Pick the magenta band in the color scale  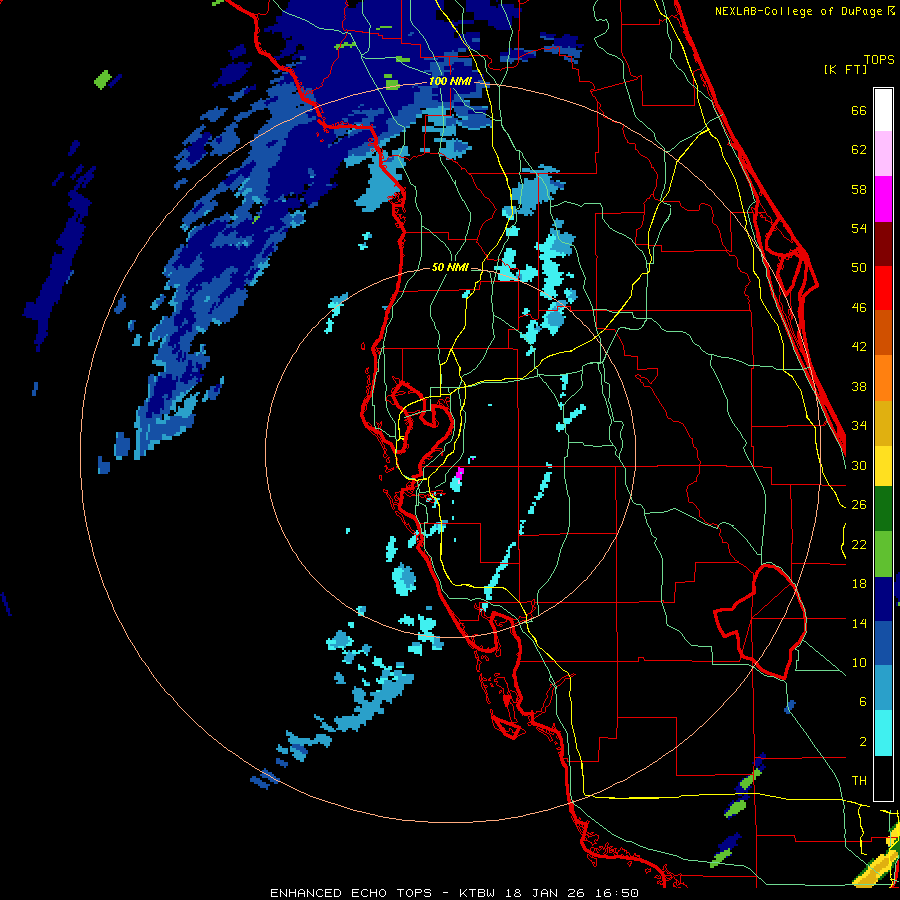tap(883, 199)
